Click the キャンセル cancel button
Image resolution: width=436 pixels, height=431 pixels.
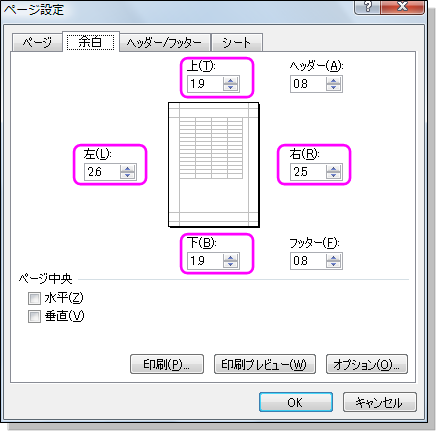pyautogui.click(x=380, y=402)
